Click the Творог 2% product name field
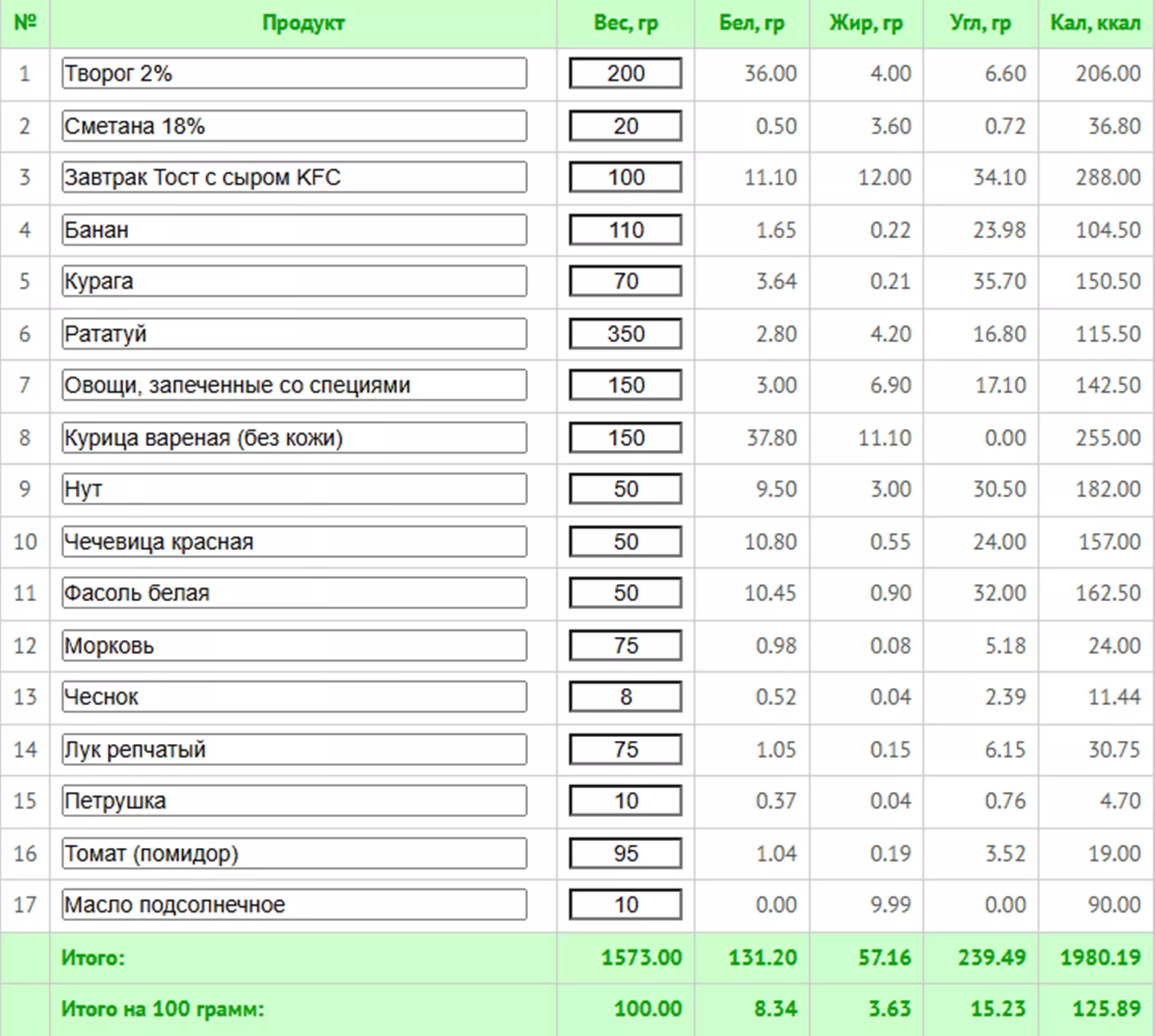 pyautogui.click(x=294, y=73)
